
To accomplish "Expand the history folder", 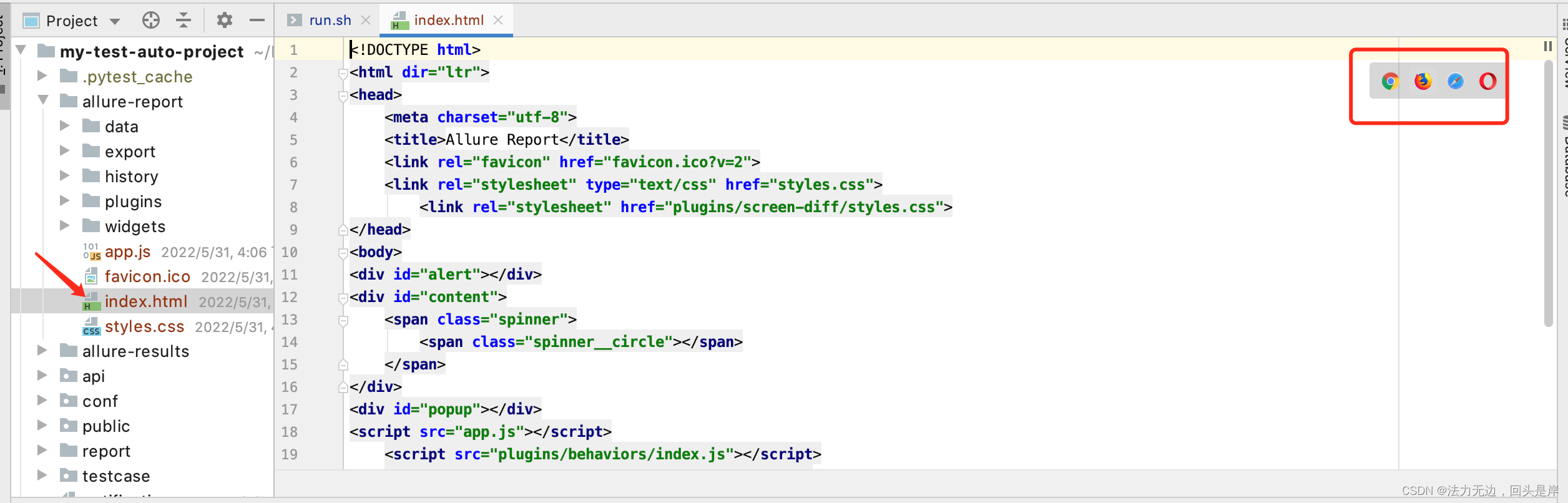I will [x=64, y=175].
